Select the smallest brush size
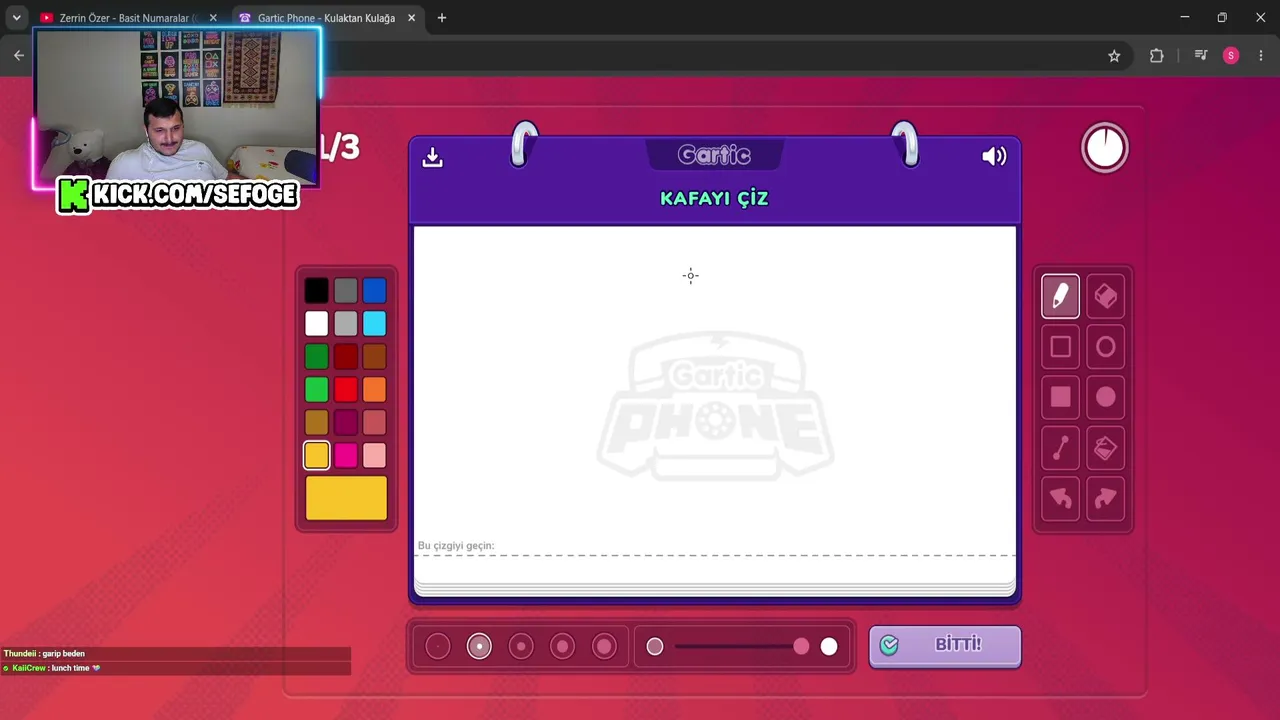This screenshot has height=720, width=1280. point(438,647)
